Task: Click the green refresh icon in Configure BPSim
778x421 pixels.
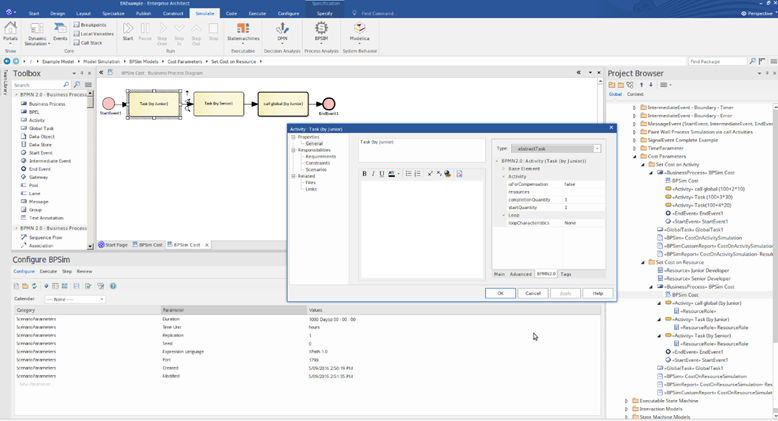Action: click(x=34, y=286)
